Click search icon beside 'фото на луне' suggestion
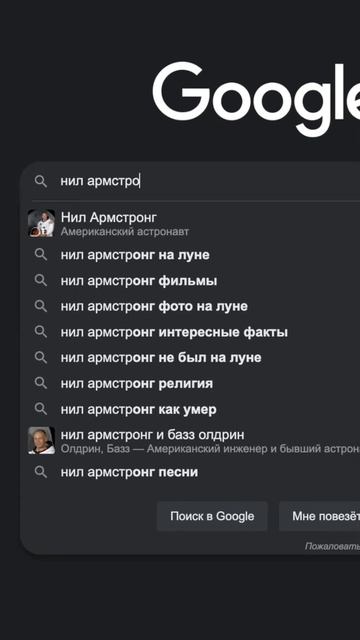This screenshot has height=640, width=360. tap(41, 306)
